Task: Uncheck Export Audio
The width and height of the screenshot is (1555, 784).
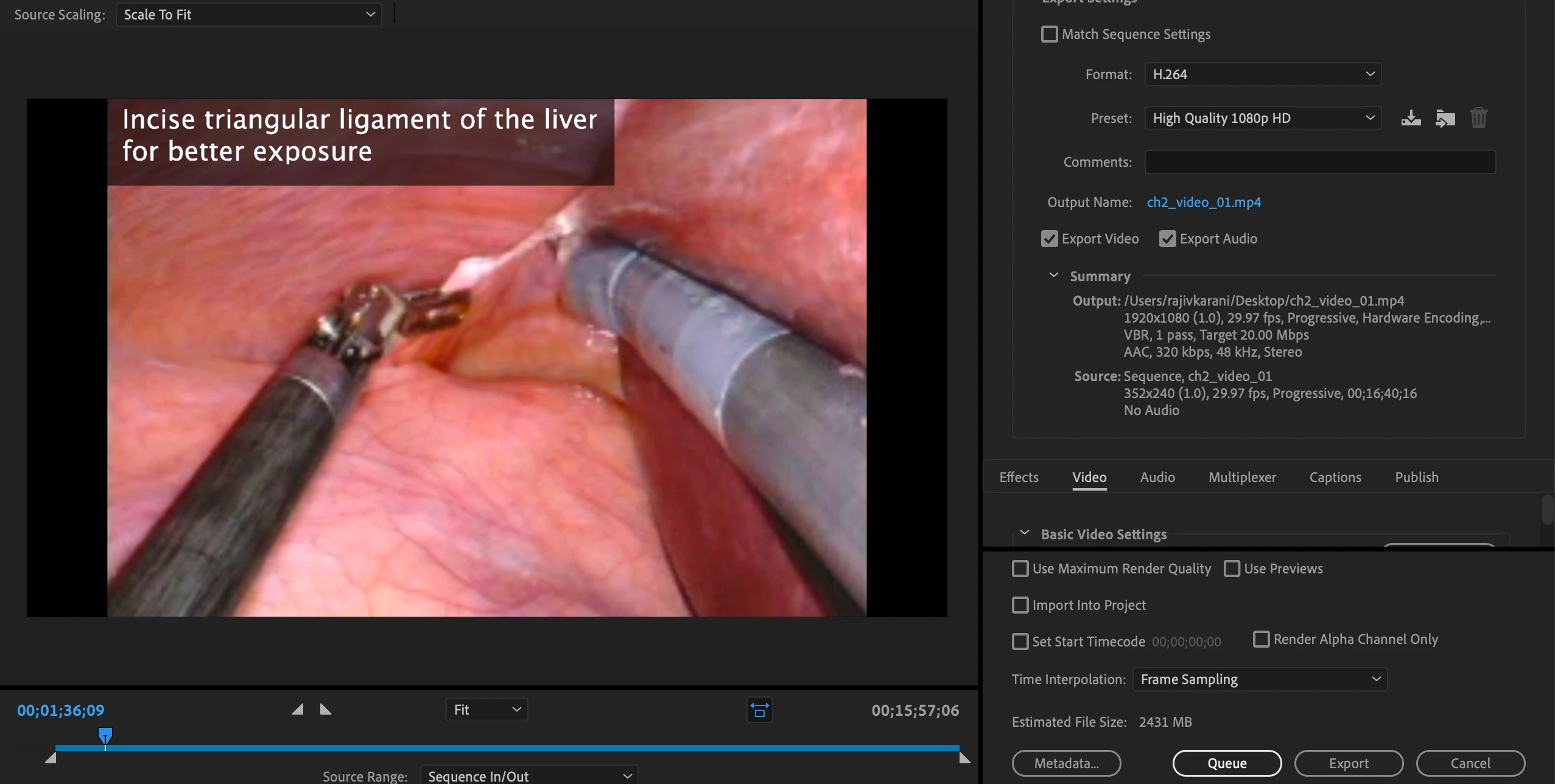Action: point(1167,239)
